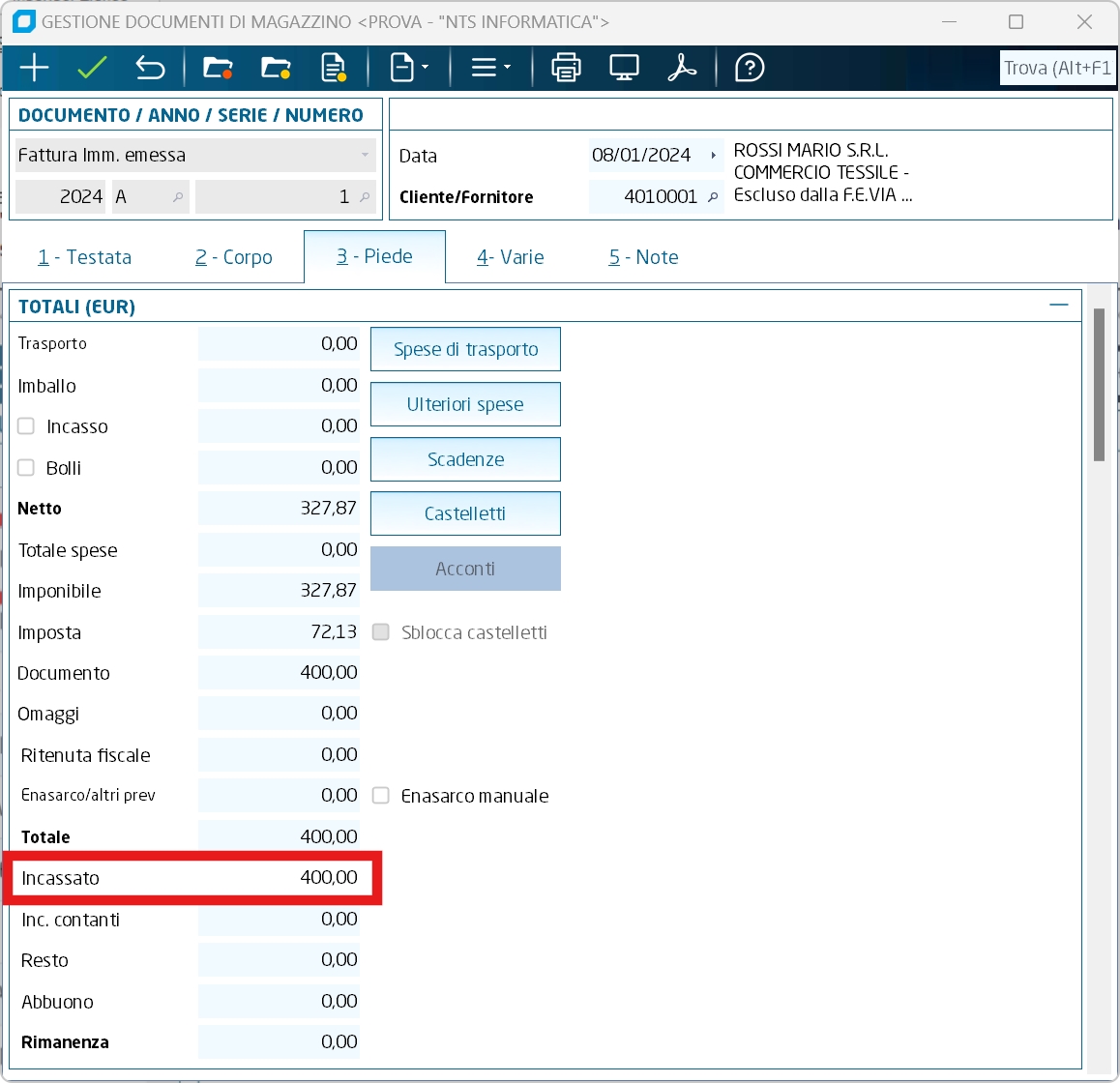This screenshot has height=1083, width=1120.
Task: Click the vertical scrollbar thumb
Action: pyautogui.click(x=1099, y=385)
